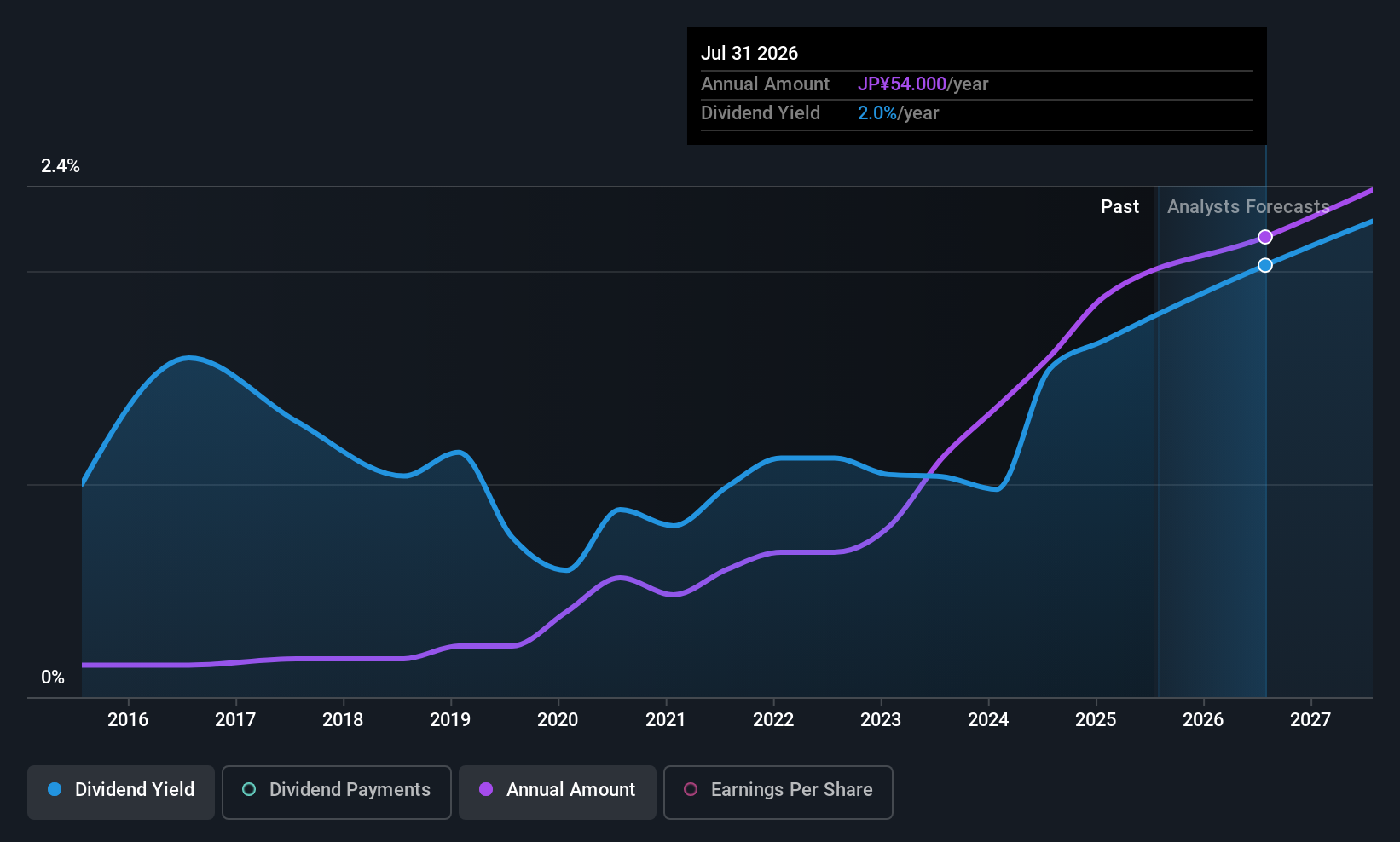
Task: Click the 2024 x-axis year label
Action: coord(988,719)
